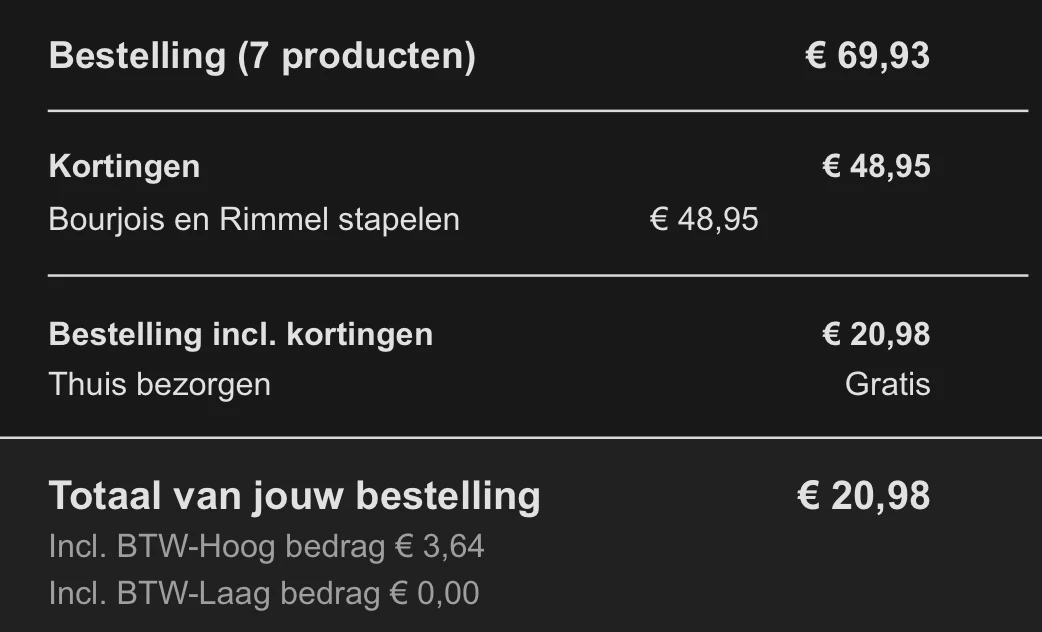Viewport: 1042px width, 632px height.
Task: Click Bestelling incl. kortingen label
Action: [241, 334]
